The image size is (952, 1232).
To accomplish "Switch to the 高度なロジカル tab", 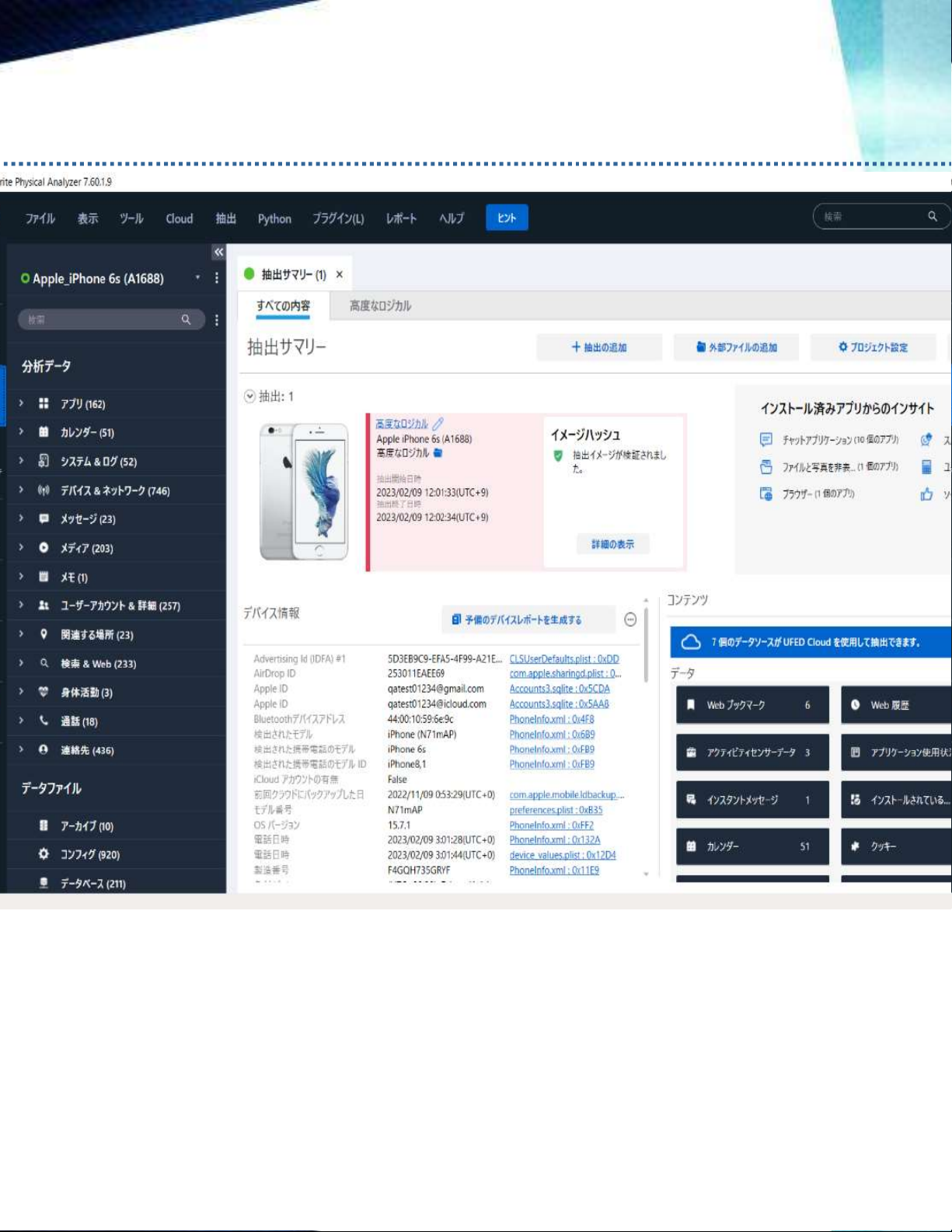I will [x=380, y=306].
